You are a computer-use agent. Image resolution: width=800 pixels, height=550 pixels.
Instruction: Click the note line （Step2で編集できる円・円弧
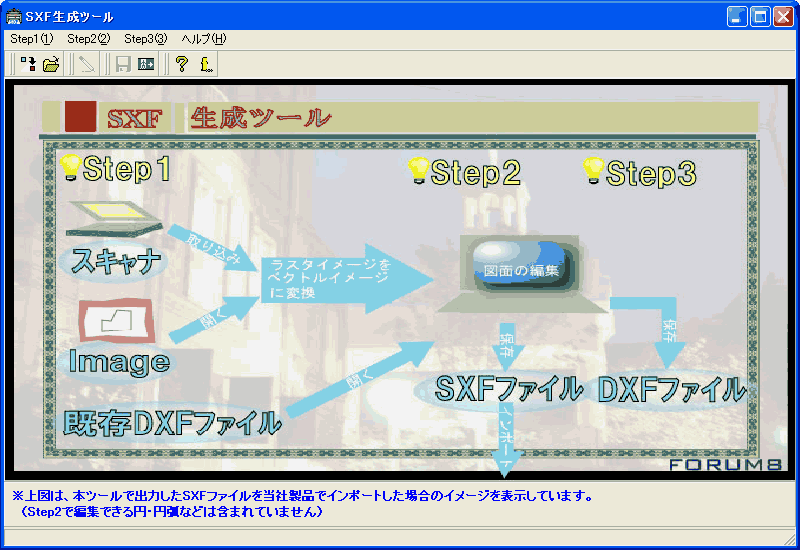171,512
